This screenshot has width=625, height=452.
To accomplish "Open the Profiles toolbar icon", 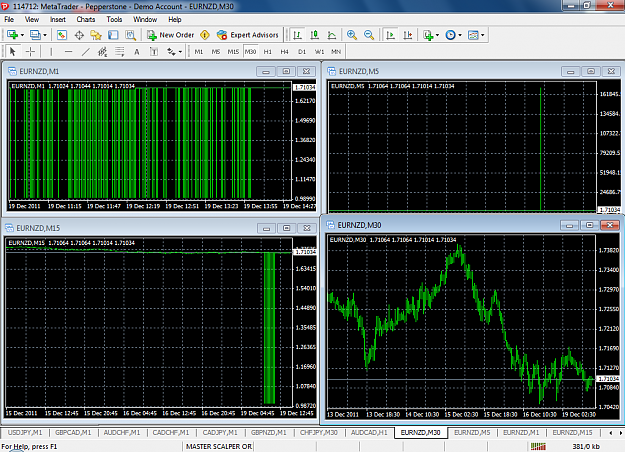I will point(35,35).
